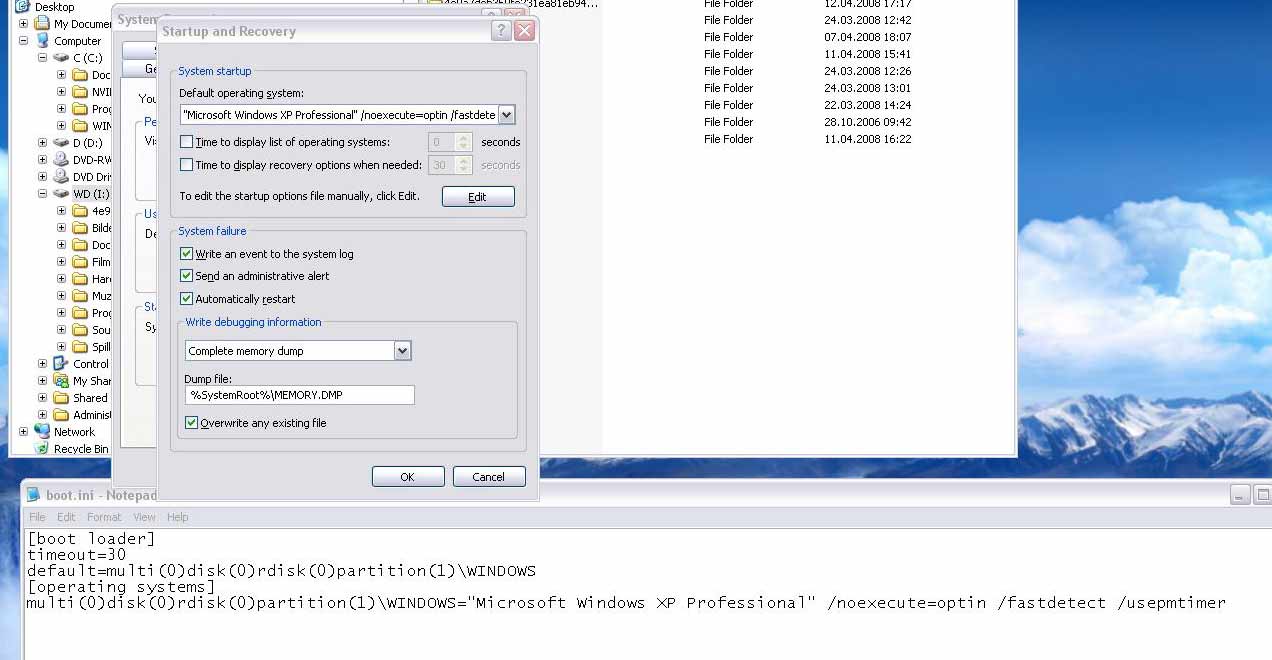Screen dimensions: 1272x660
Task: Click the Notepad icon in boot.ini title bar
Action: click(x=33, y=495)
